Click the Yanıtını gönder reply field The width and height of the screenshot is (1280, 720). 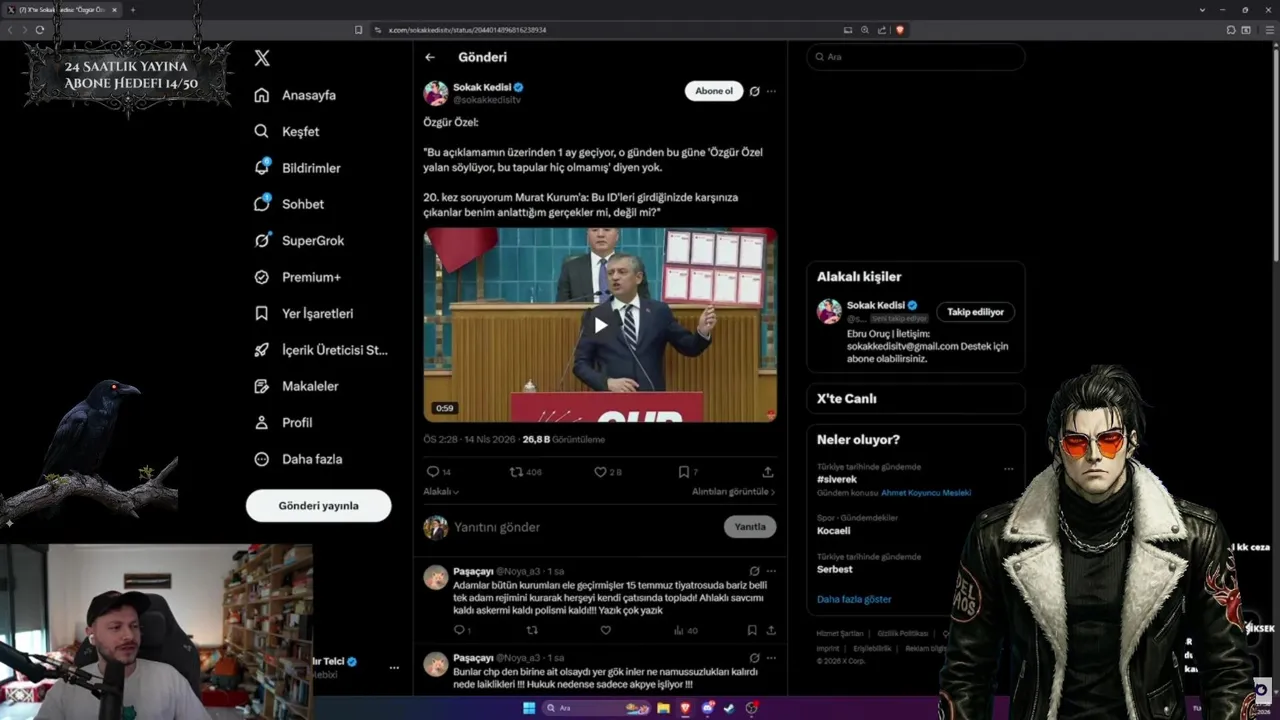585,527
